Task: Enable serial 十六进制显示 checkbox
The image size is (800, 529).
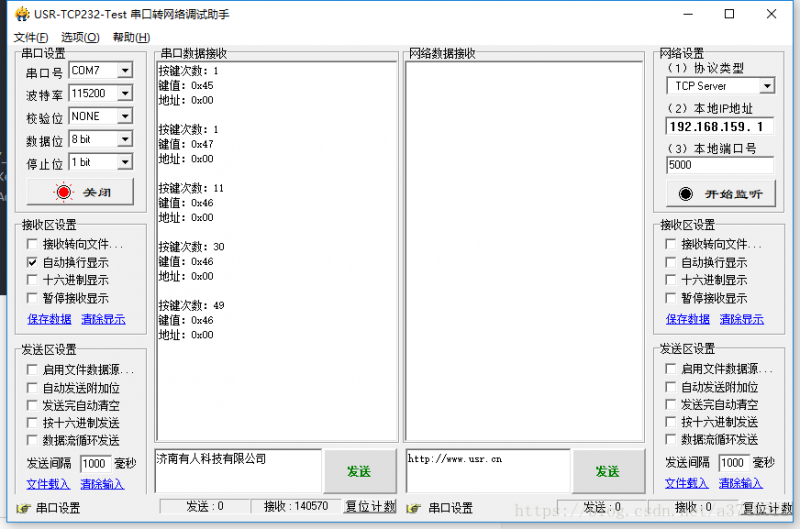Action: pyautogui.click(x=32, y=280)
